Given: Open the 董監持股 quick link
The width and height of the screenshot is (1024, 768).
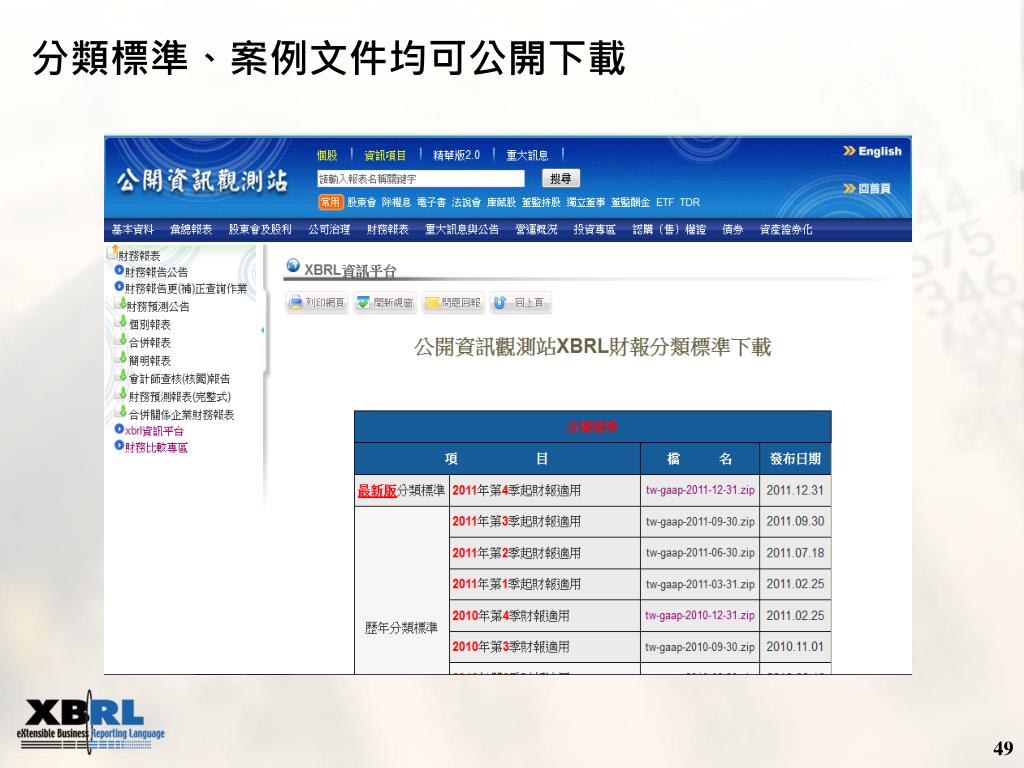Looking at the screenshot, I should click(x=541, y=202).
